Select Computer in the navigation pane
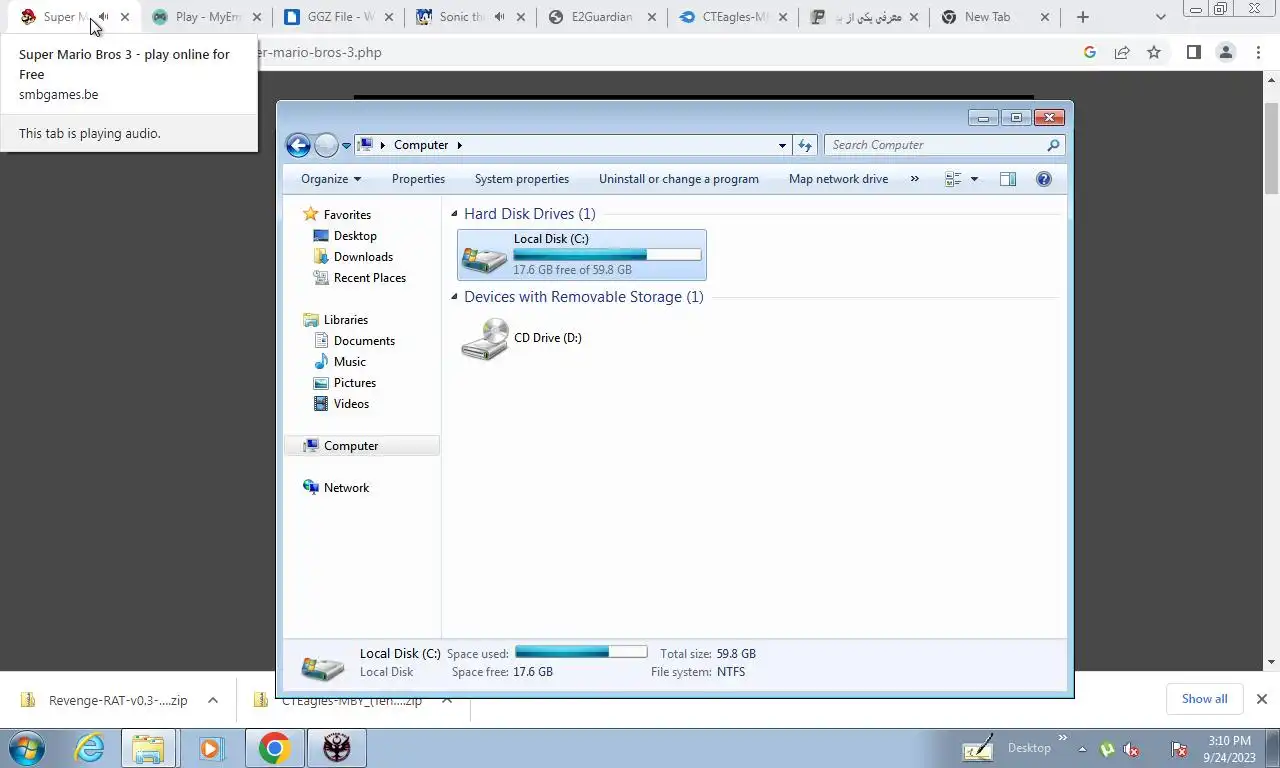The height and width of the screenshot is (768, 1280). (351, 446)
